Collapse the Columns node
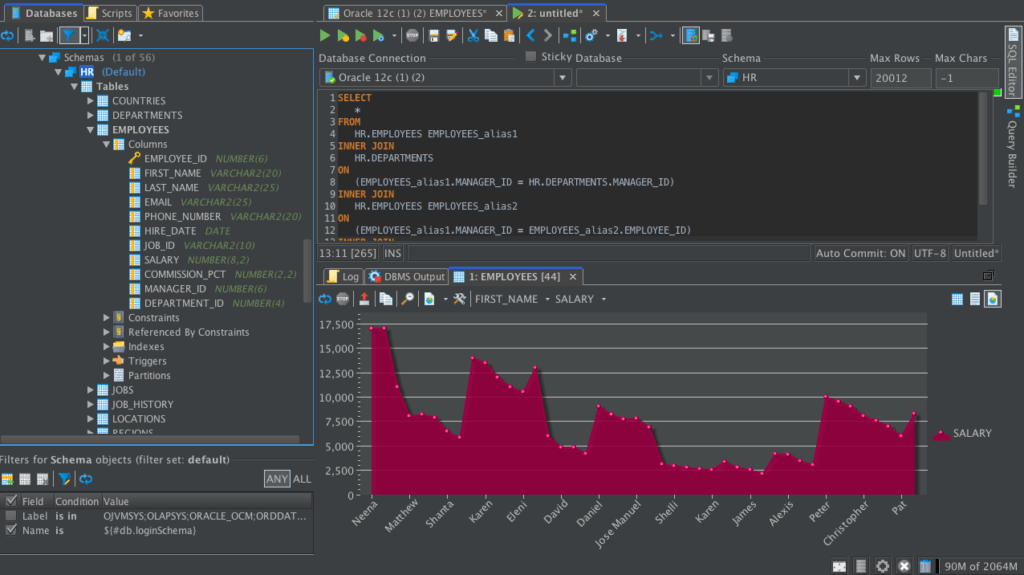The height and width of the screenshot is (575, 1024). 106,144
